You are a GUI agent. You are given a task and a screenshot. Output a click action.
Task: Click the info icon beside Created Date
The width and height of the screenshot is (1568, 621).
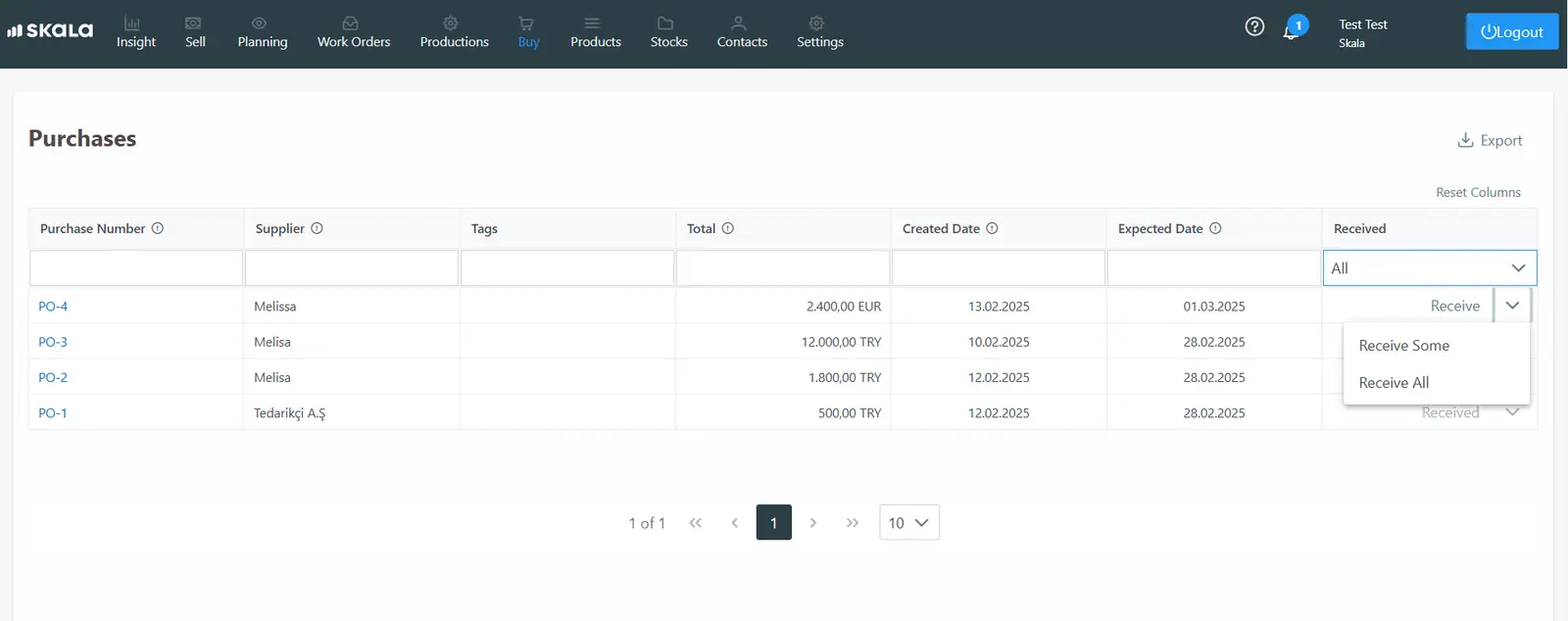click(992, 228)
